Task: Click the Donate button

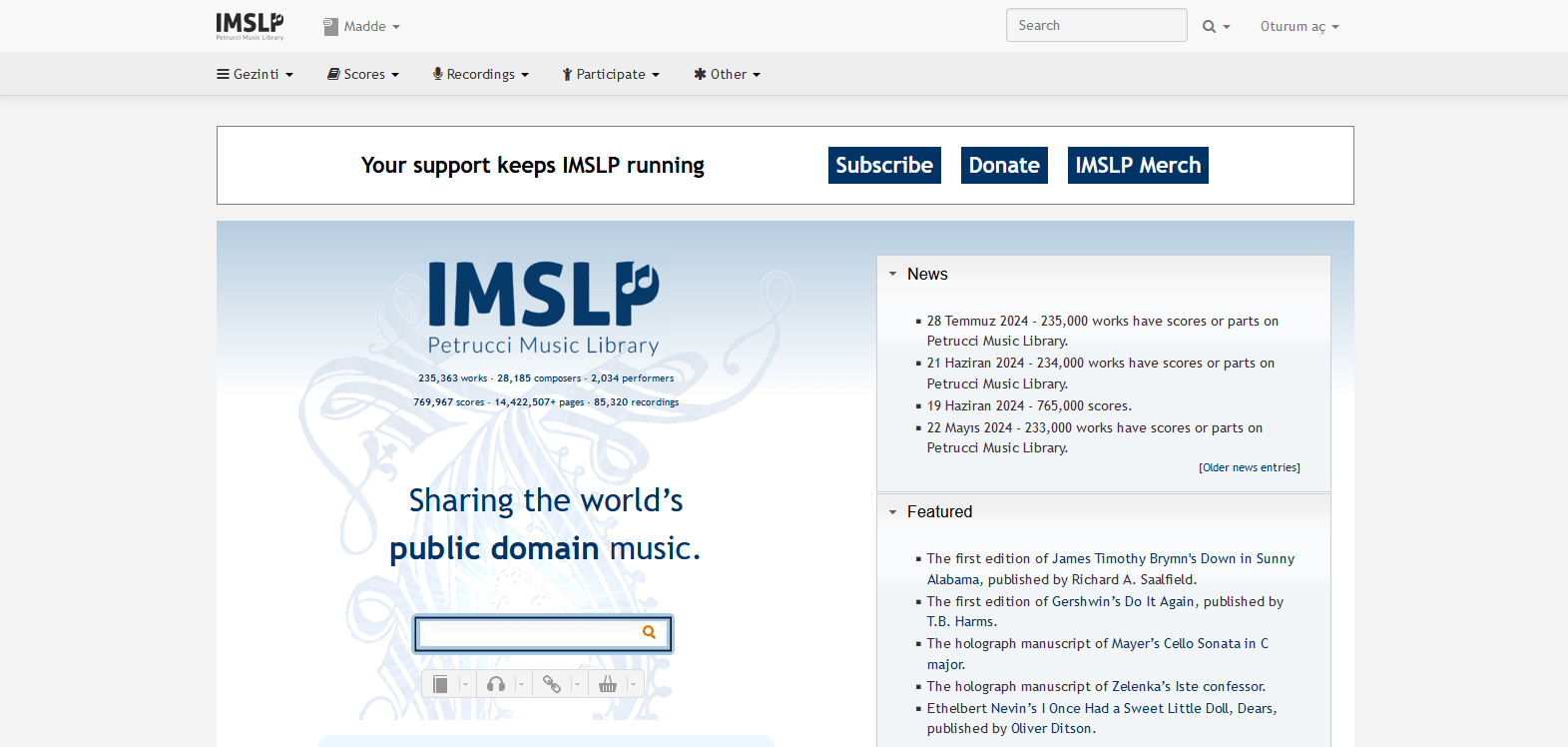Action: (1004, 166)
